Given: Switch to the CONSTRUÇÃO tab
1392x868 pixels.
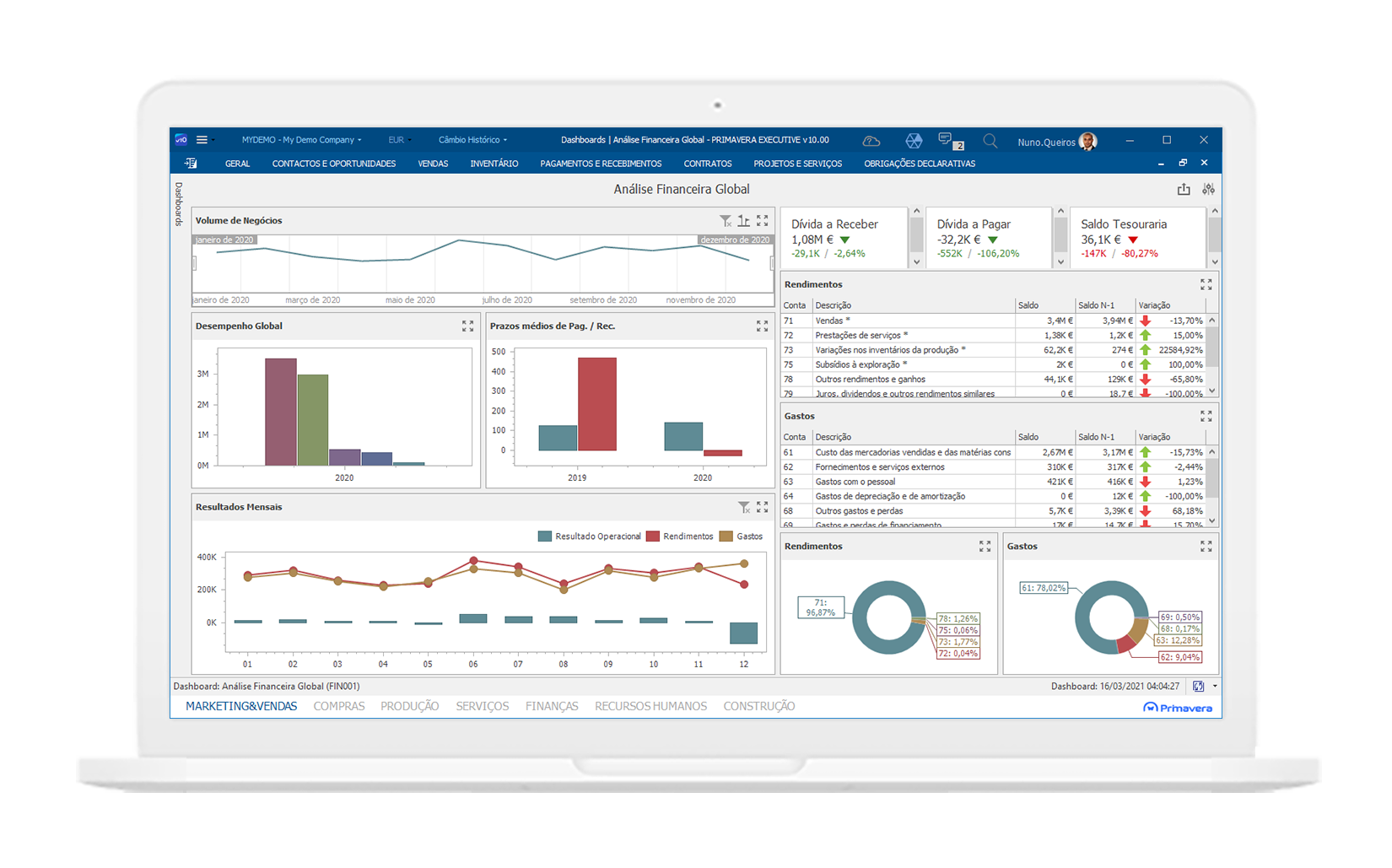Looking at the screenshot, I should (x=759, y=707).
